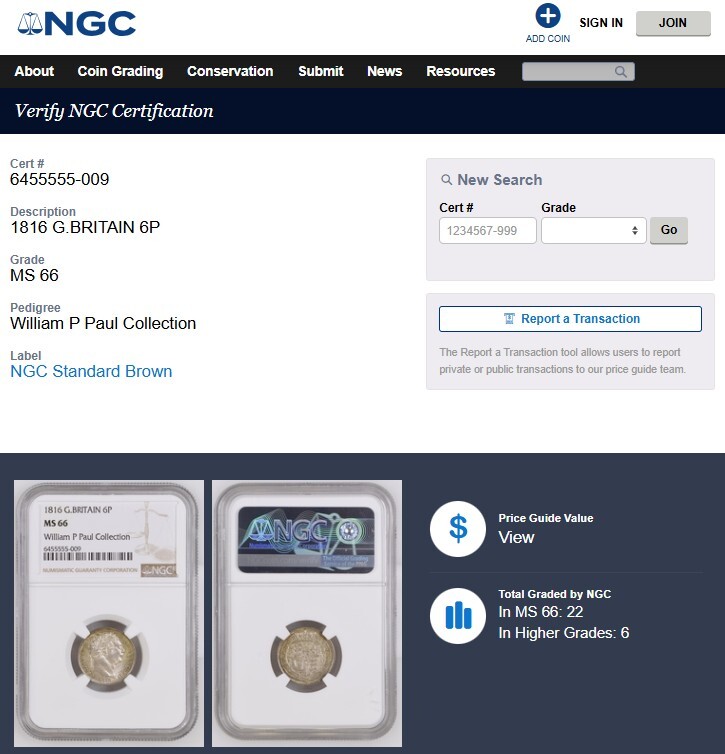725x754 pixels.
Task: Open the Conservation menu item
Action: pos(230,71)
